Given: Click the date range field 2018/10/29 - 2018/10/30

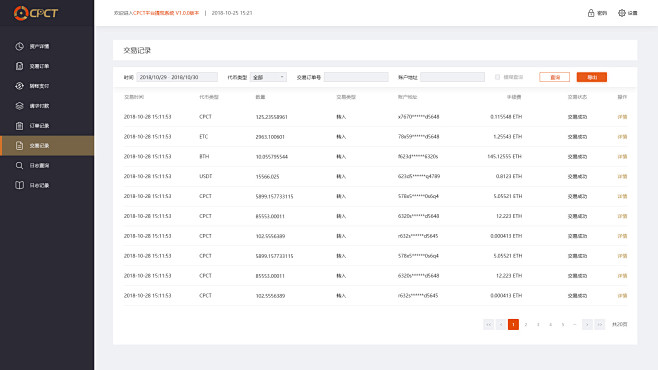Looking at the screenshot, I should pyautogui.click(x=177, y=77).
